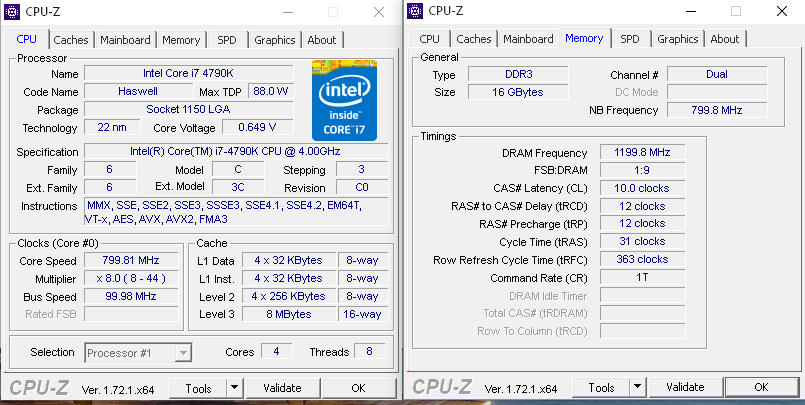Click OK in right CPU-Z window
The image size is (805, 405).
(762, 387)
